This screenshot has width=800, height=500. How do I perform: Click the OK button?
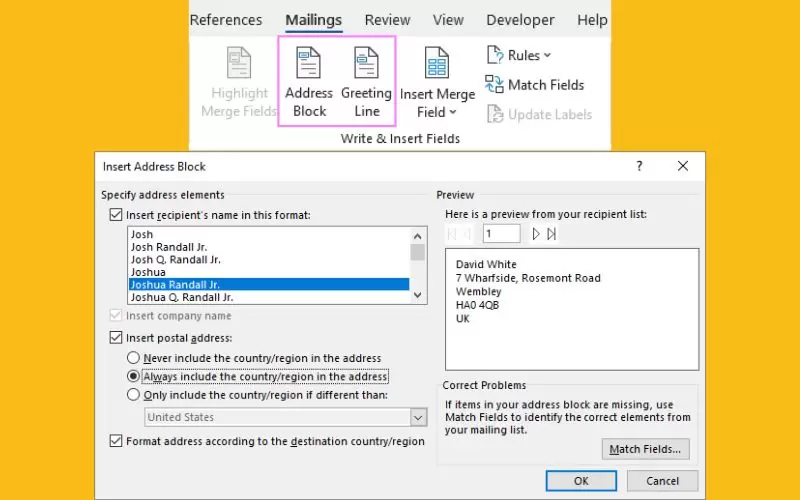(x=581, y=481)
